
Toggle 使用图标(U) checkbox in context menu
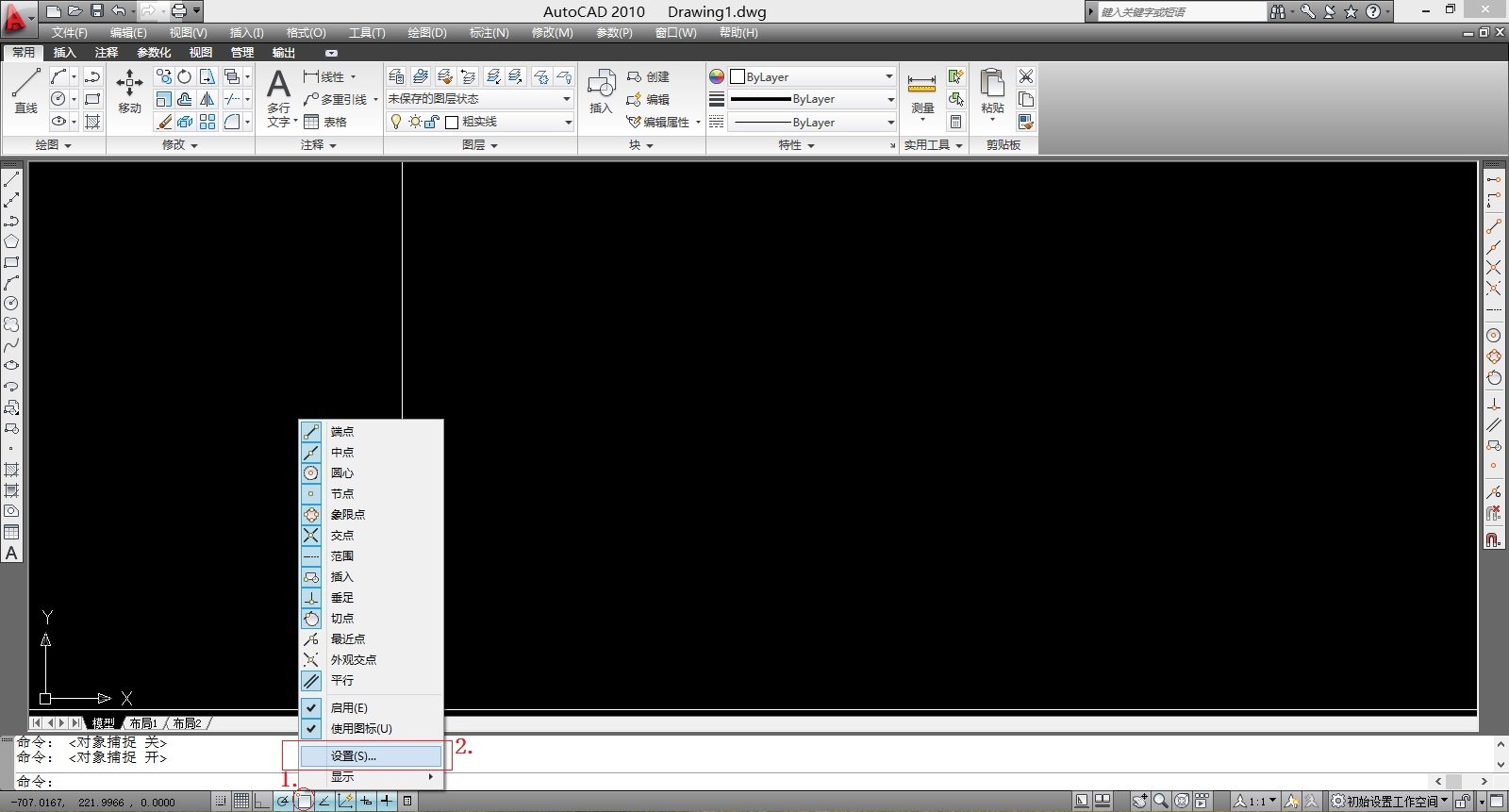click(x=360, y=728)
